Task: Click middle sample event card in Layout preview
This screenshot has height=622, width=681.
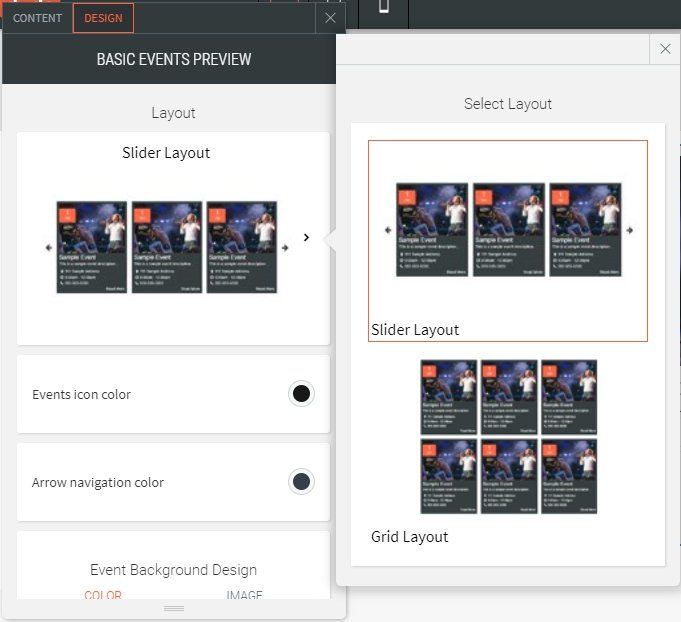Action: pyautogui.click(x=166, y=247)
